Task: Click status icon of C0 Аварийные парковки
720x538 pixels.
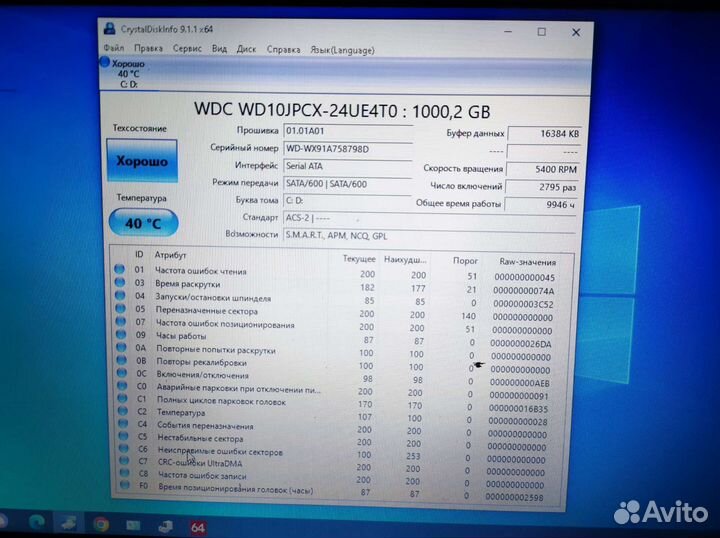Action: 123,386
